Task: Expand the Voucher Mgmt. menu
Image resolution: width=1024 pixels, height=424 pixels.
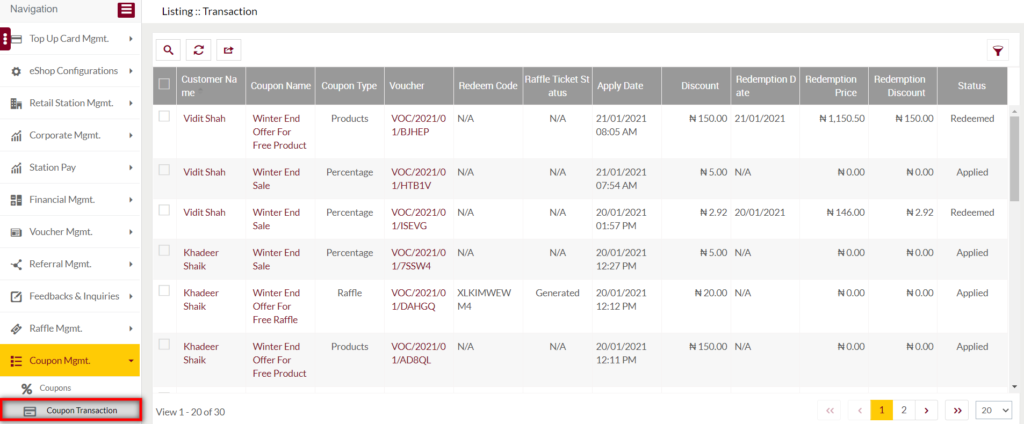Action: click(x=70, y=232)
